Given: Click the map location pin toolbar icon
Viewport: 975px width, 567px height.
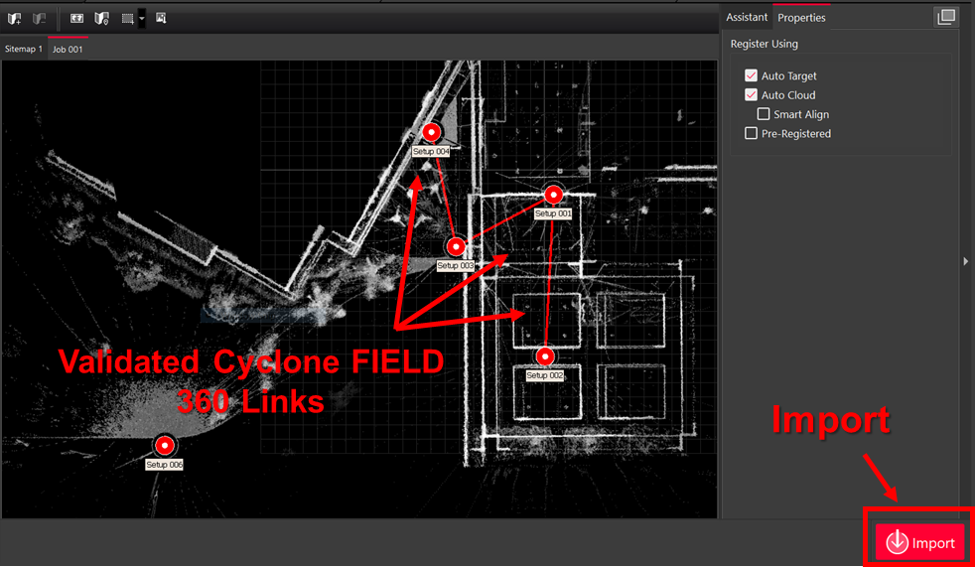Looking at the screenshot, I should (x=101, y=18).
